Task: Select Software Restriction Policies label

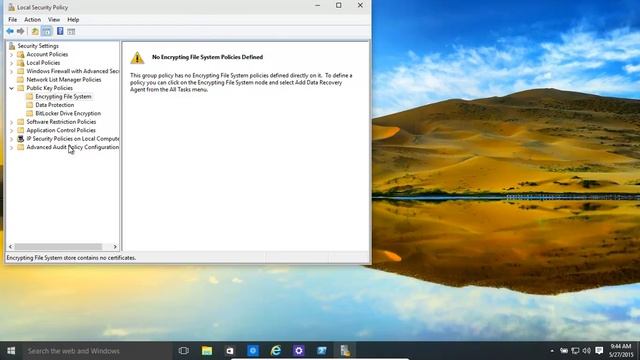Action: pyautogui.click(x=61, y=122)
